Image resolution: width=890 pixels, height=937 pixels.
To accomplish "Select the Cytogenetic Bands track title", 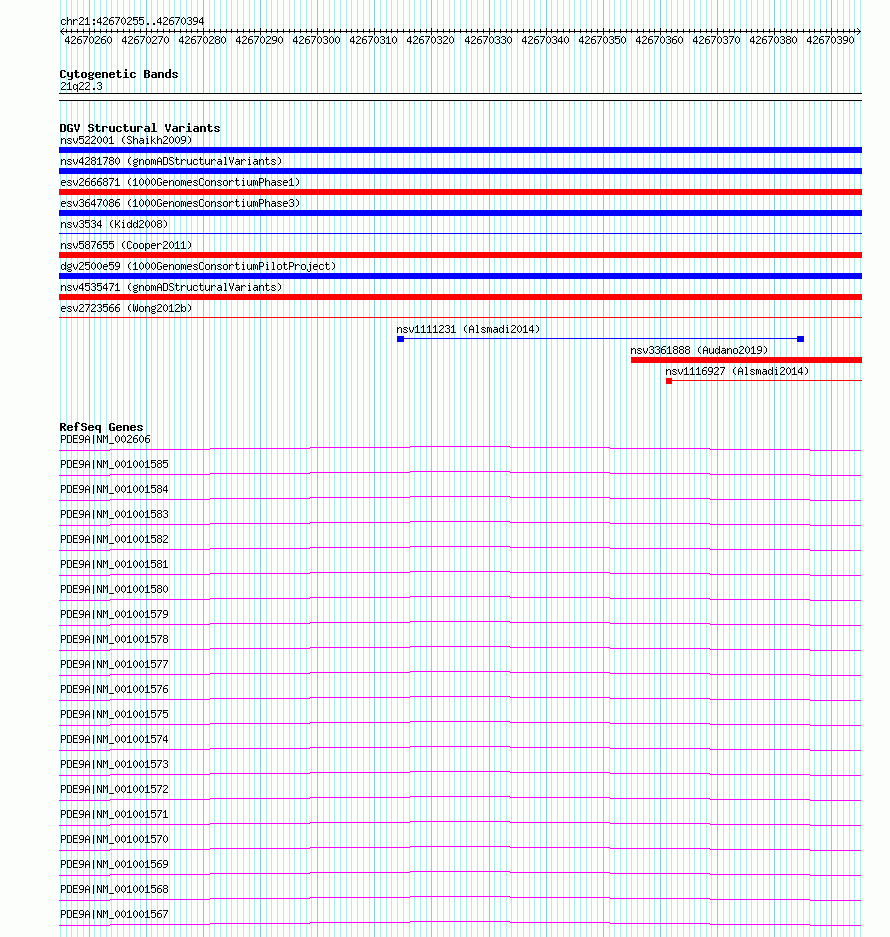I will point(119,74).
